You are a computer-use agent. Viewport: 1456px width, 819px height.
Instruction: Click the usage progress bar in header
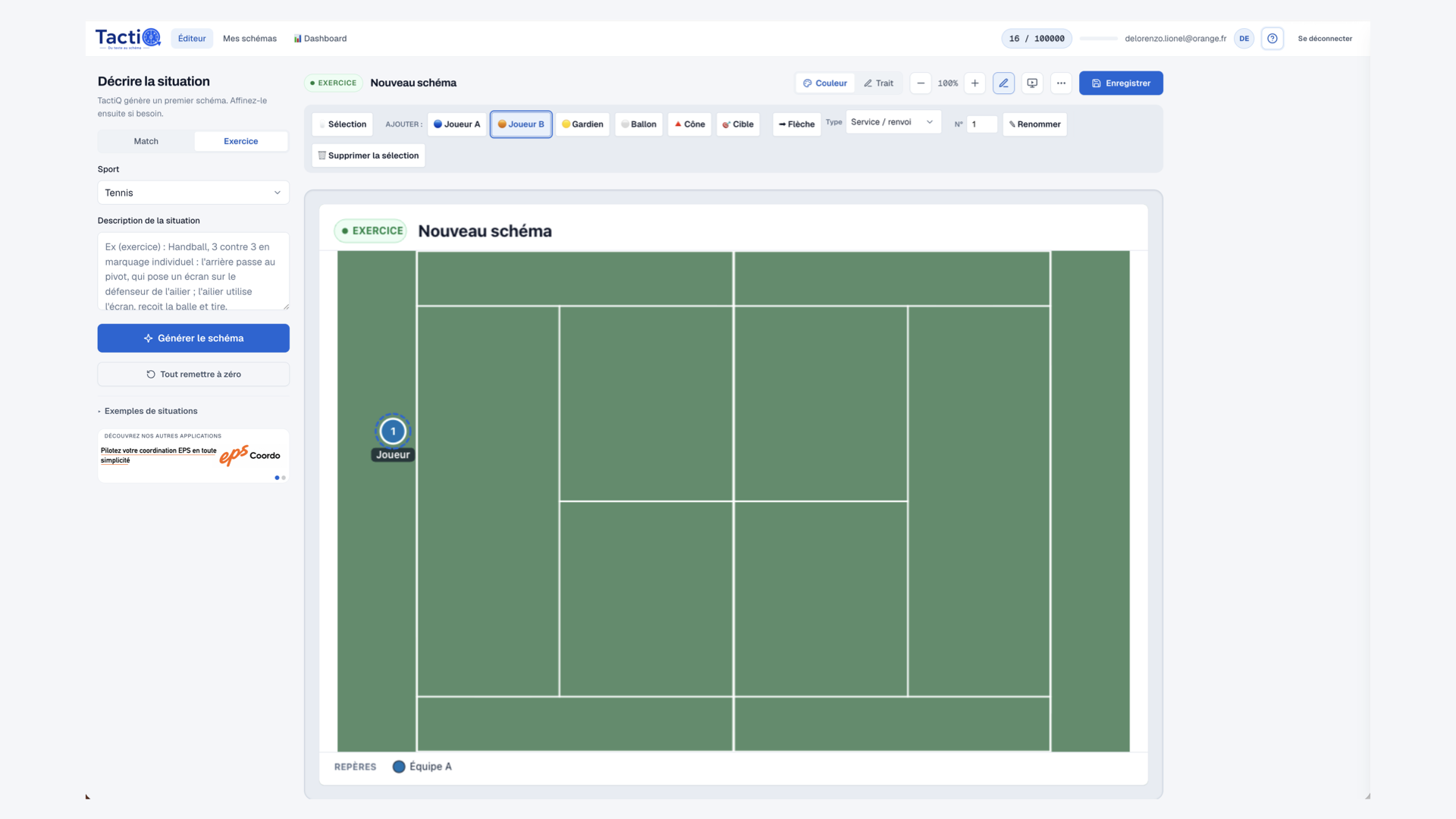click(x=1098, y=39)
